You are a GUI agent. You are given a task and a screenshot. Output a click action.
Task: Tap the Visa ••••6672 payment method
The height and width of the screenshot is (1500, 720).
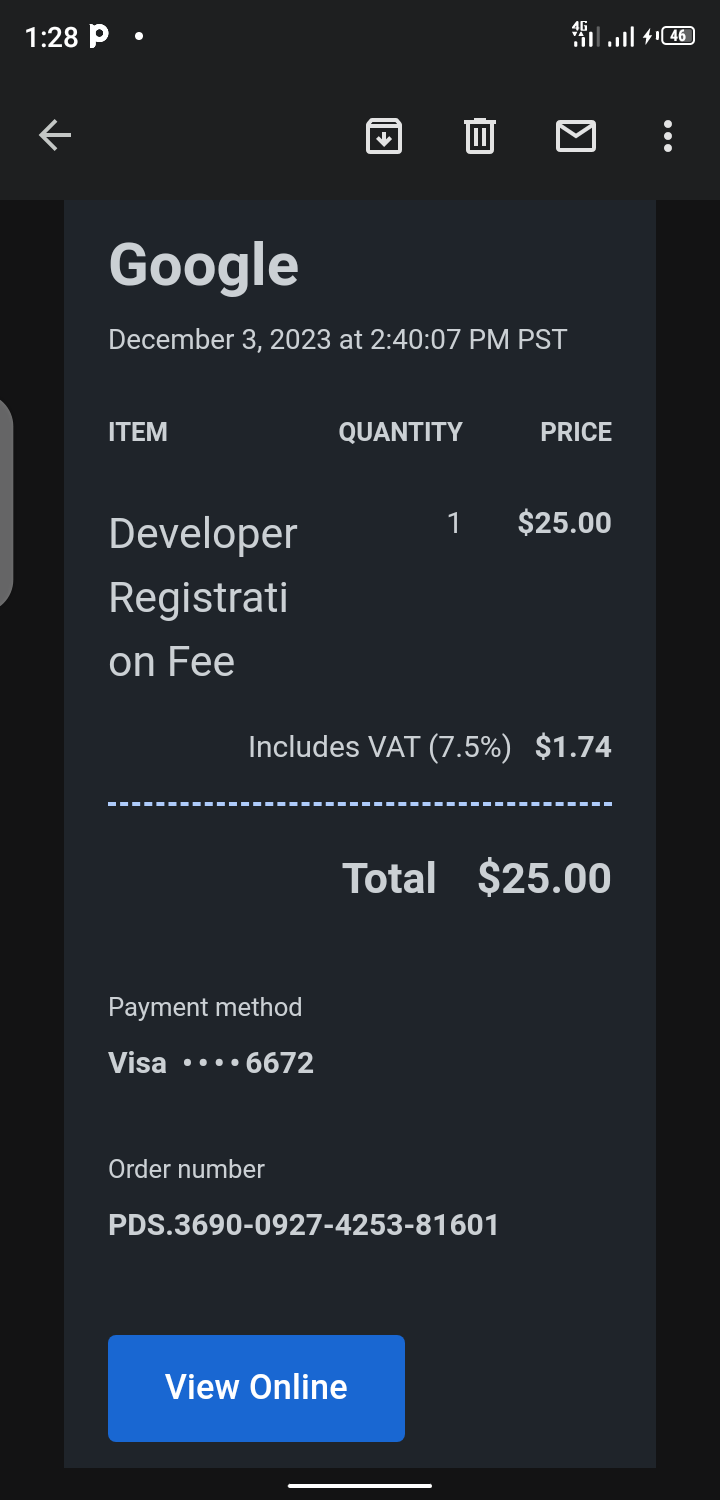click(211, 1063)
